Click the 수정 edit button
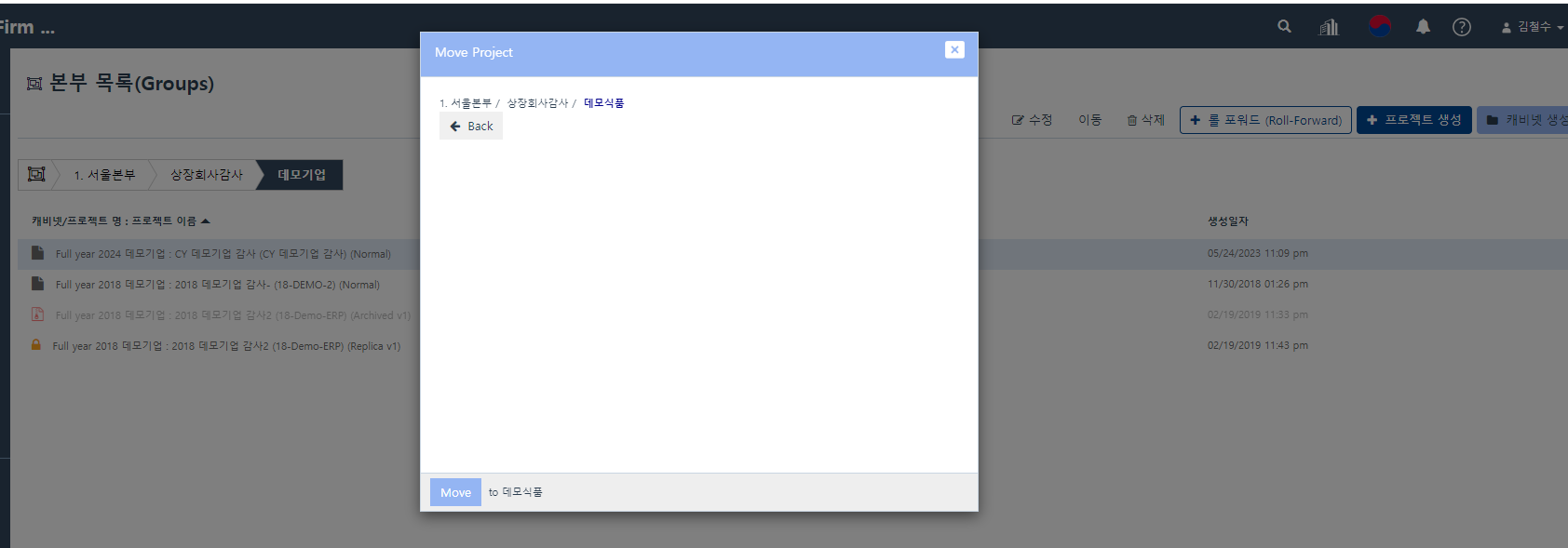The image size is (1568, 548). pyautogui.click(x=1032, y=120)
